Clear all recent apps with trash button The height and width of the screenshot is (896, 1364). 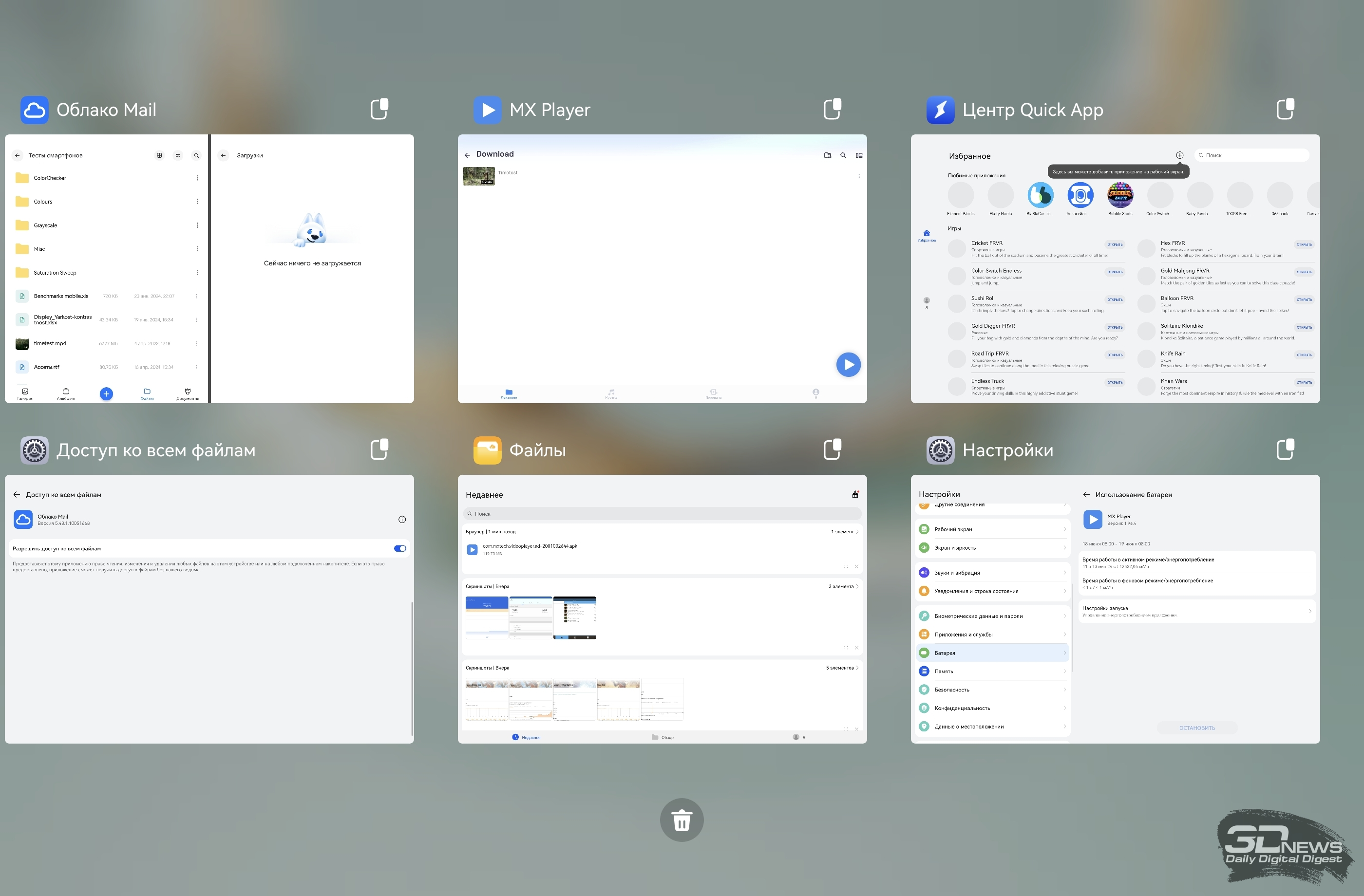click(x=682, y=820)
